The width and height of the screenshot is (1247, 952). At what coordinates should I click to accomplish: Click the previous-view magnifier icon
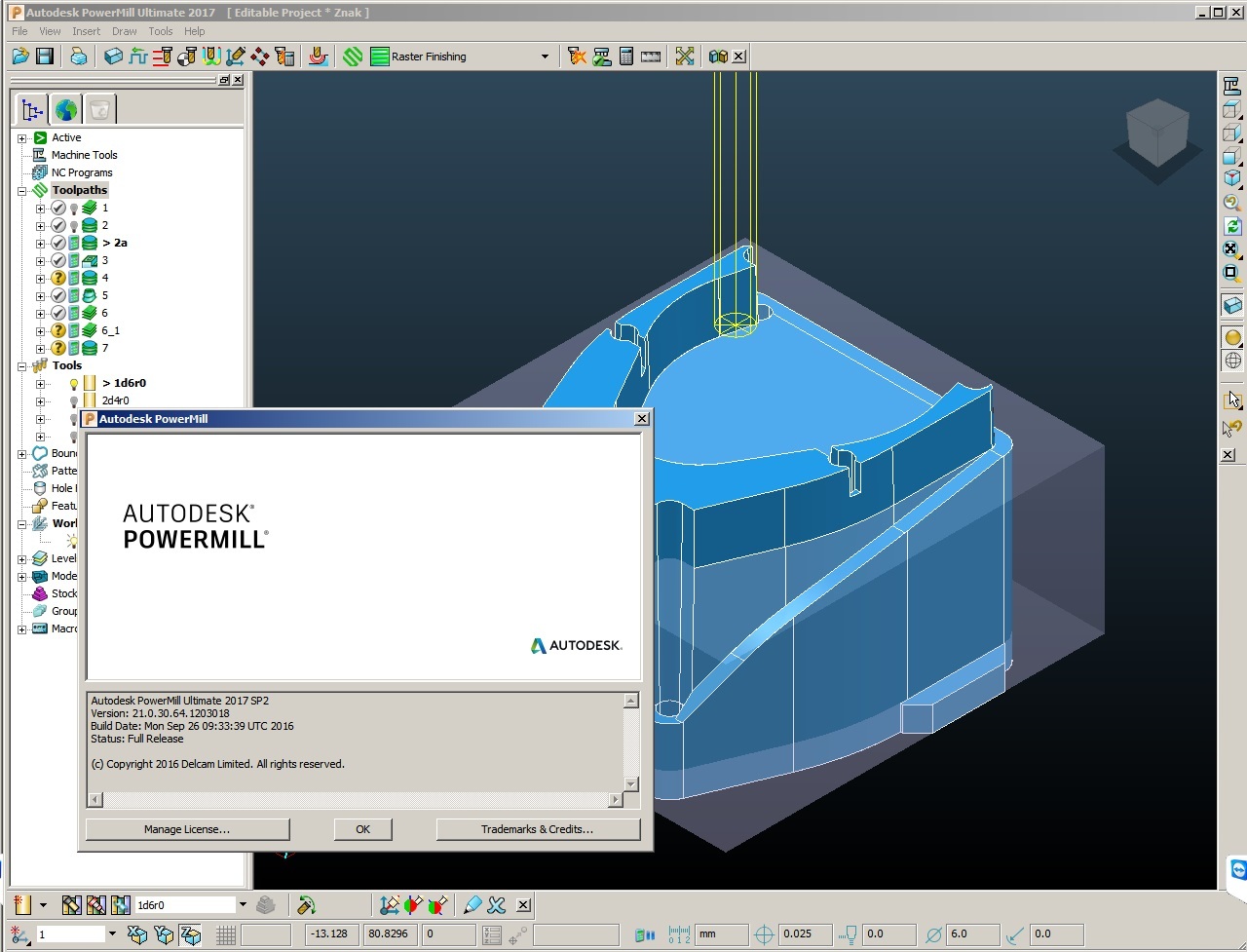(1232, 202)
